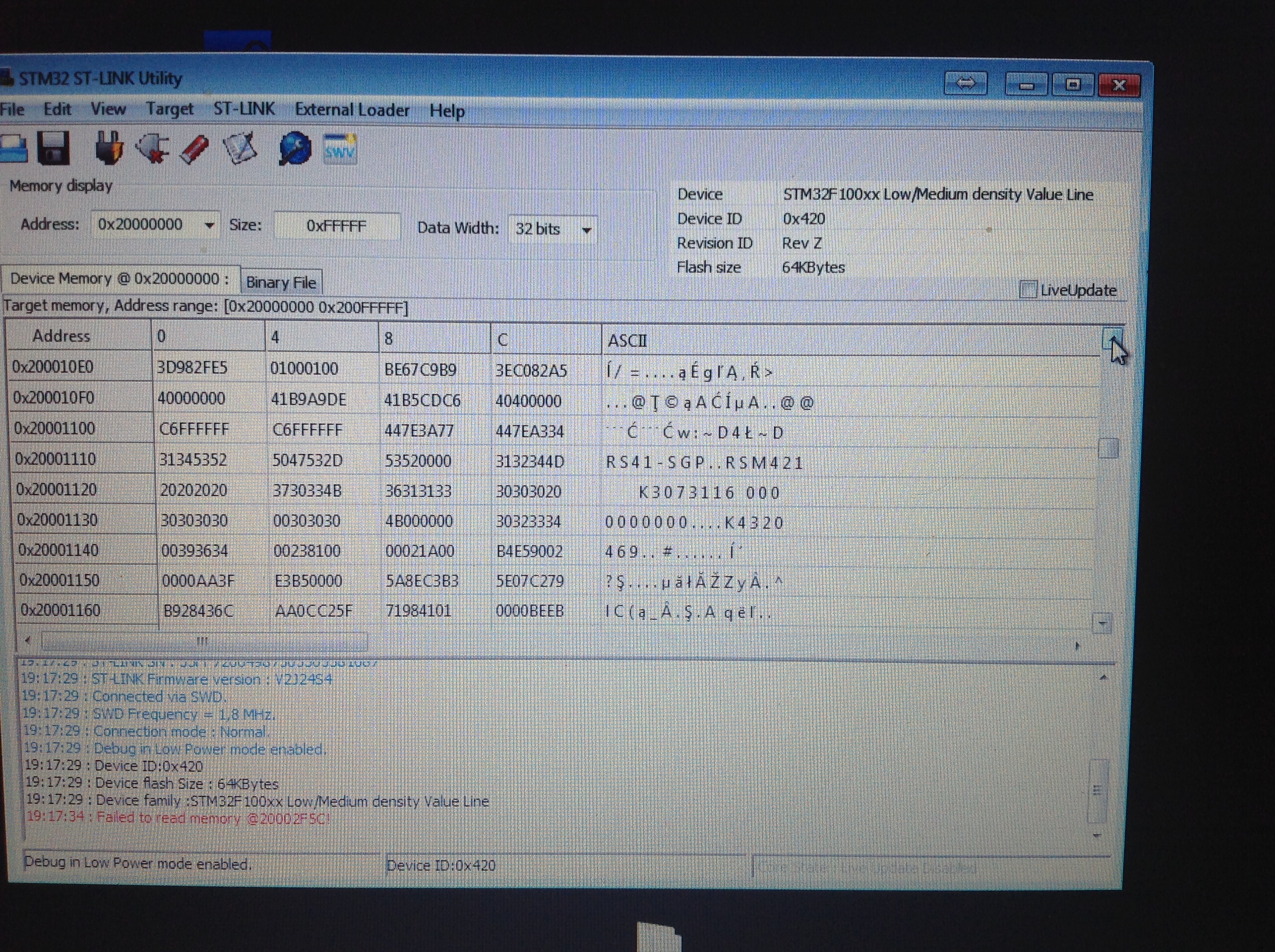
Task: Click cell value 447E3A77
Action: tap(419, 430)
